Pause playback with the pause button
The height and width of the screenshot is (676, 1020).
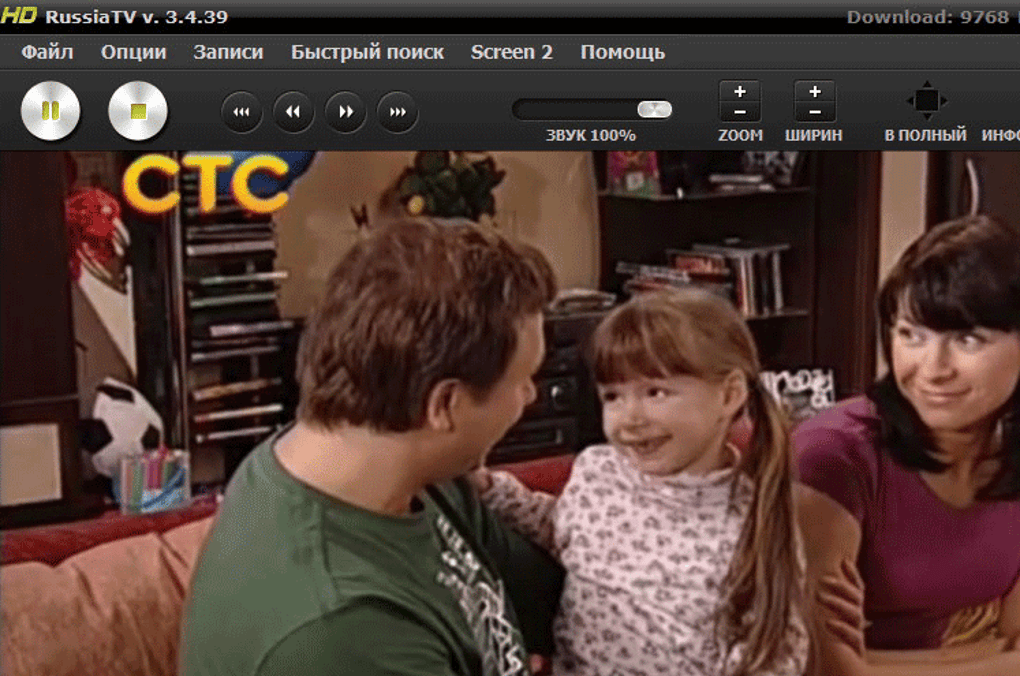click(51, 111)
